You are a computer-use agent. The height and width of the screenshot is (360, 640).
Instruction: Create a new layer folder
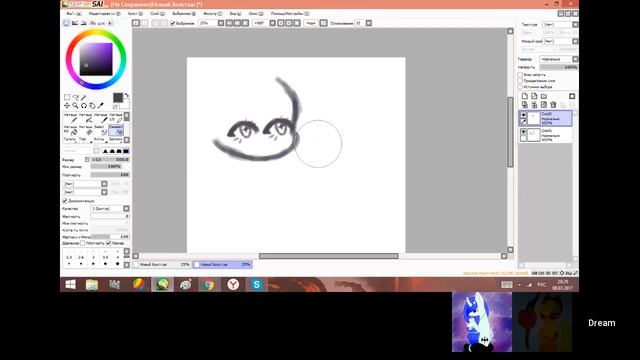click(544, 96)
